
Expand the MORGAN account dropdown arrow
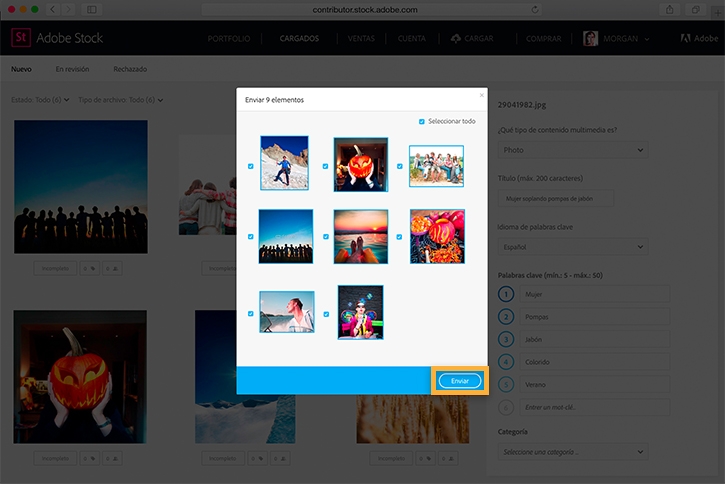click(647, 39)
